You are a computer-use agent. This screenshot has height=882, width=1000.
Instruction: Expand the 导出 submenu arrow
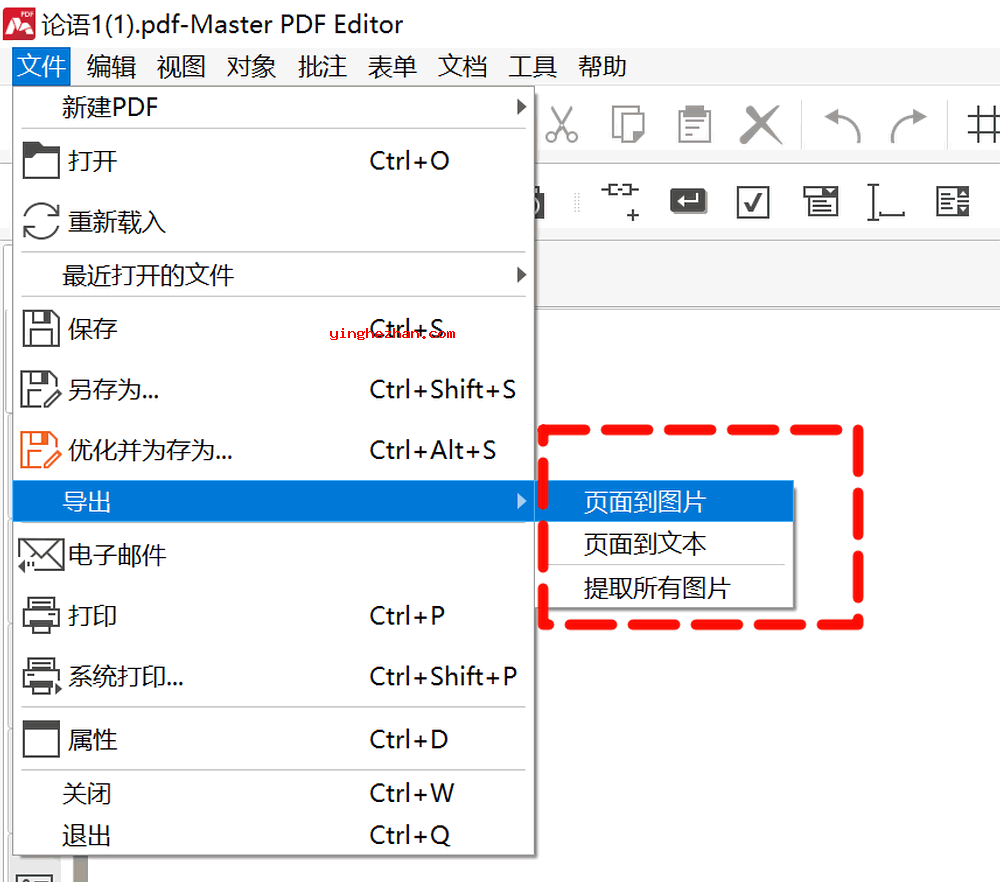[521, 501]
